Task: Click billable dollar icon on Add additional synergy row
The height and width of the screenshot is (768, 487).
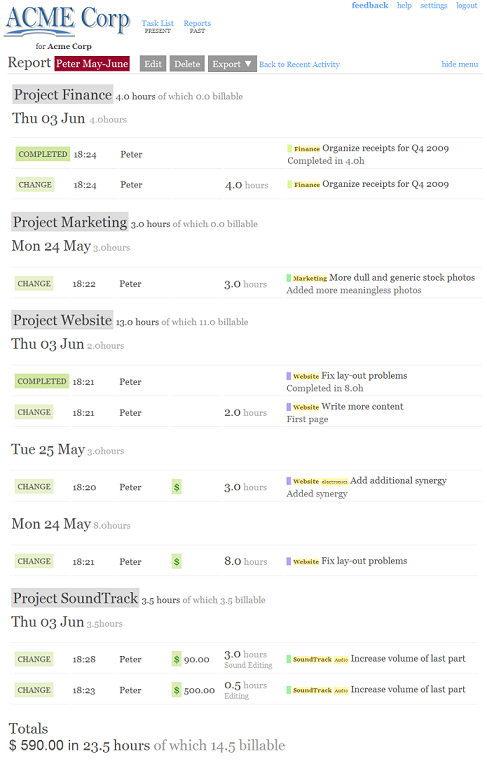Action: 176,487
